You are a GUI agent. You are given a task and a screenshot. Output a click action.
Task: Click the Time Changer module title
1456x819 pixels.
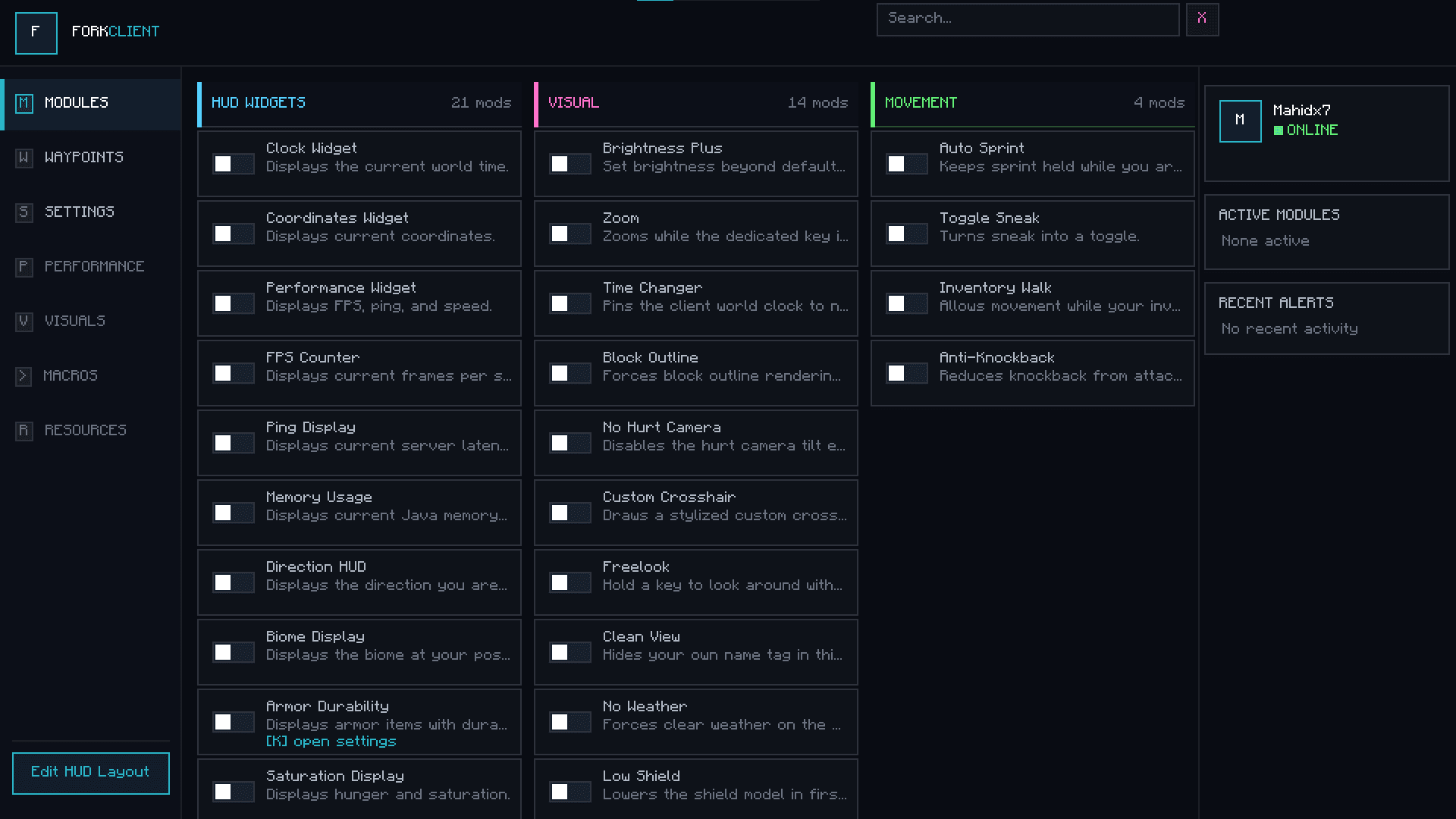(652, 288)
